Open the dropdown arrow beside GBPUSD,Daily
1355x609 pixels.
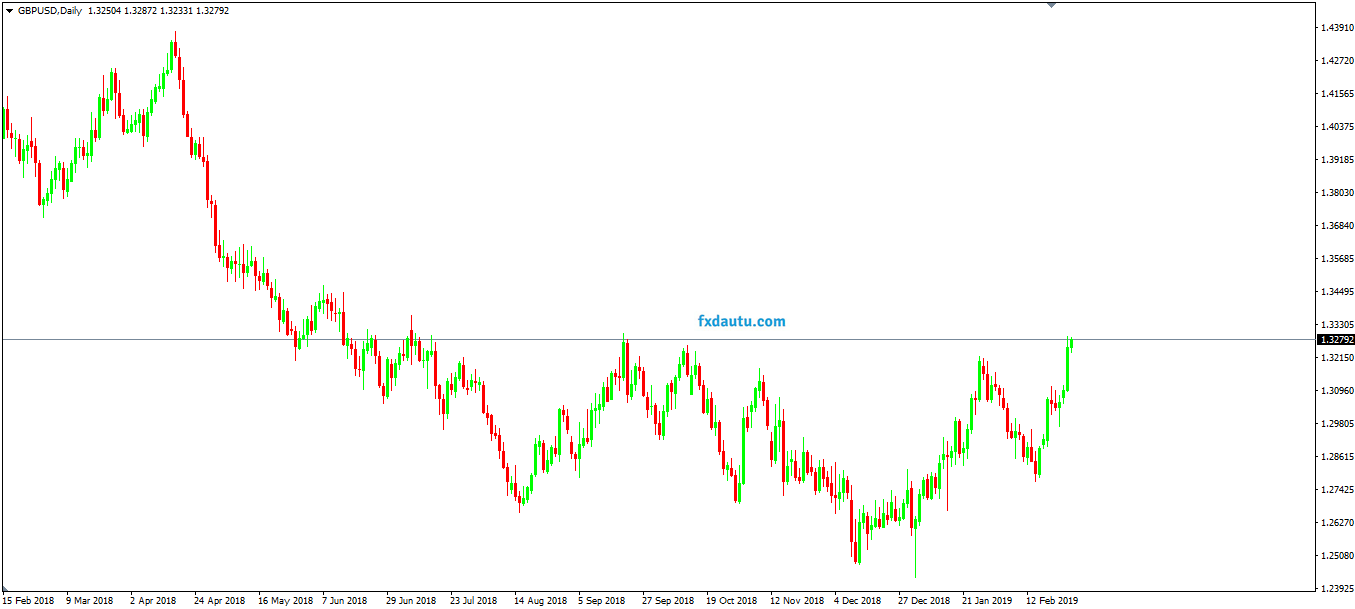(9, 11)
